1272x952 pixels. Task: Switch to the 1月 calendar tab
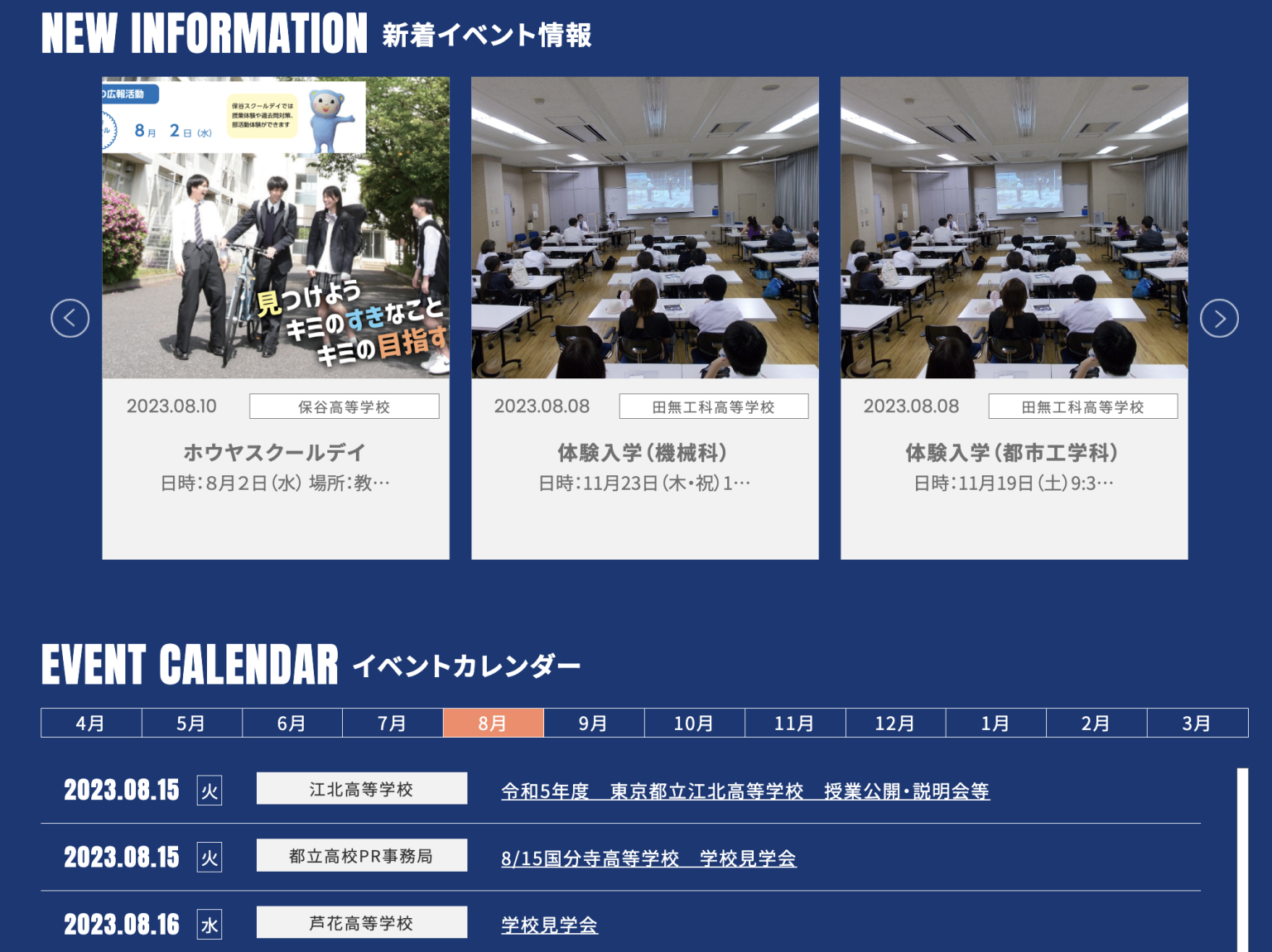[995, 722]
